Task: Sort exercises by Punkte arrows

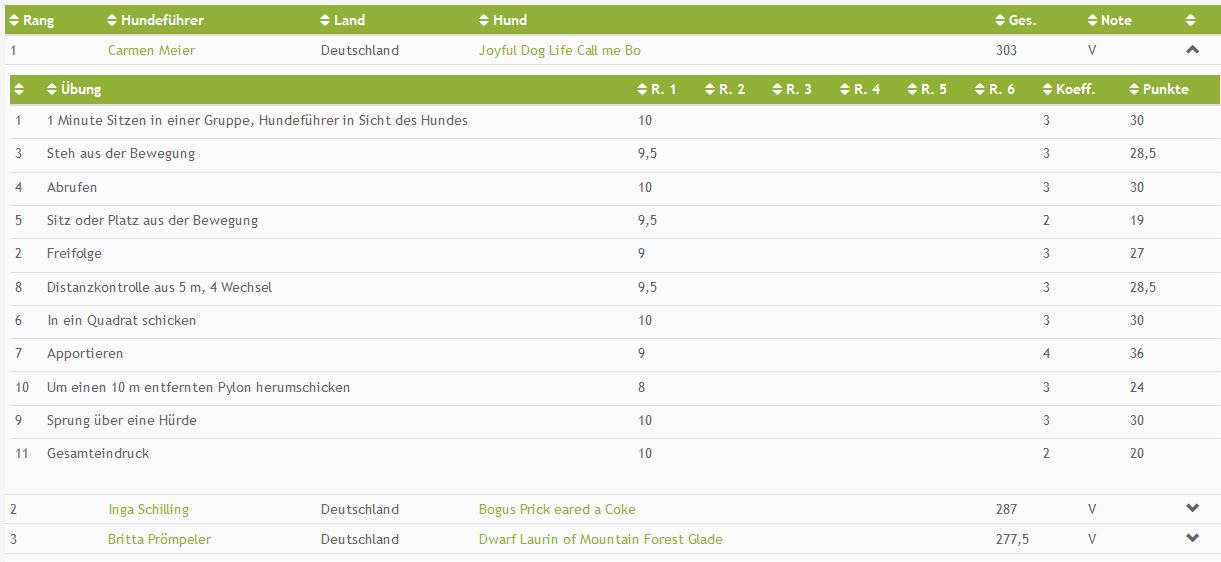Action: pos(1134,89)
